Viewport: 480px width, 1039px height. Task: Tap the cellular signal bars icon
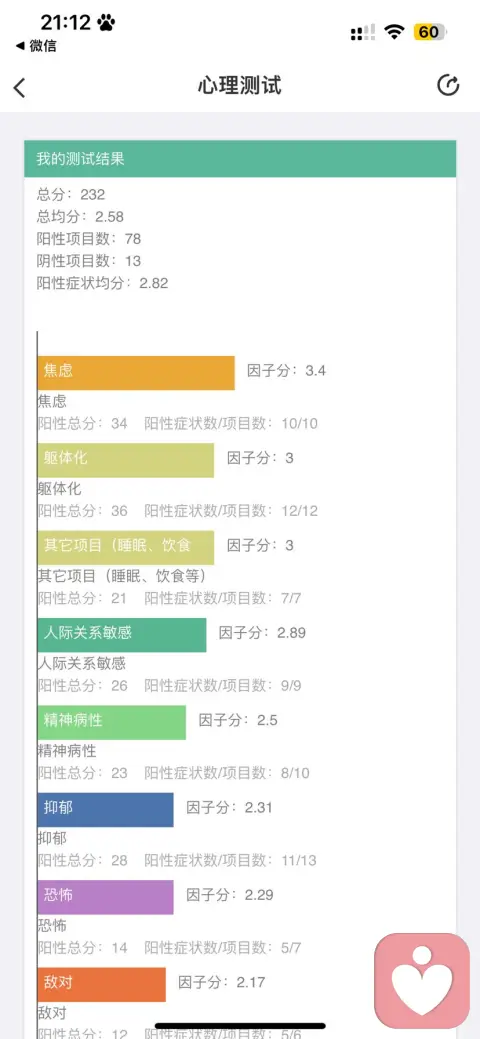click(x=363, y=32)
